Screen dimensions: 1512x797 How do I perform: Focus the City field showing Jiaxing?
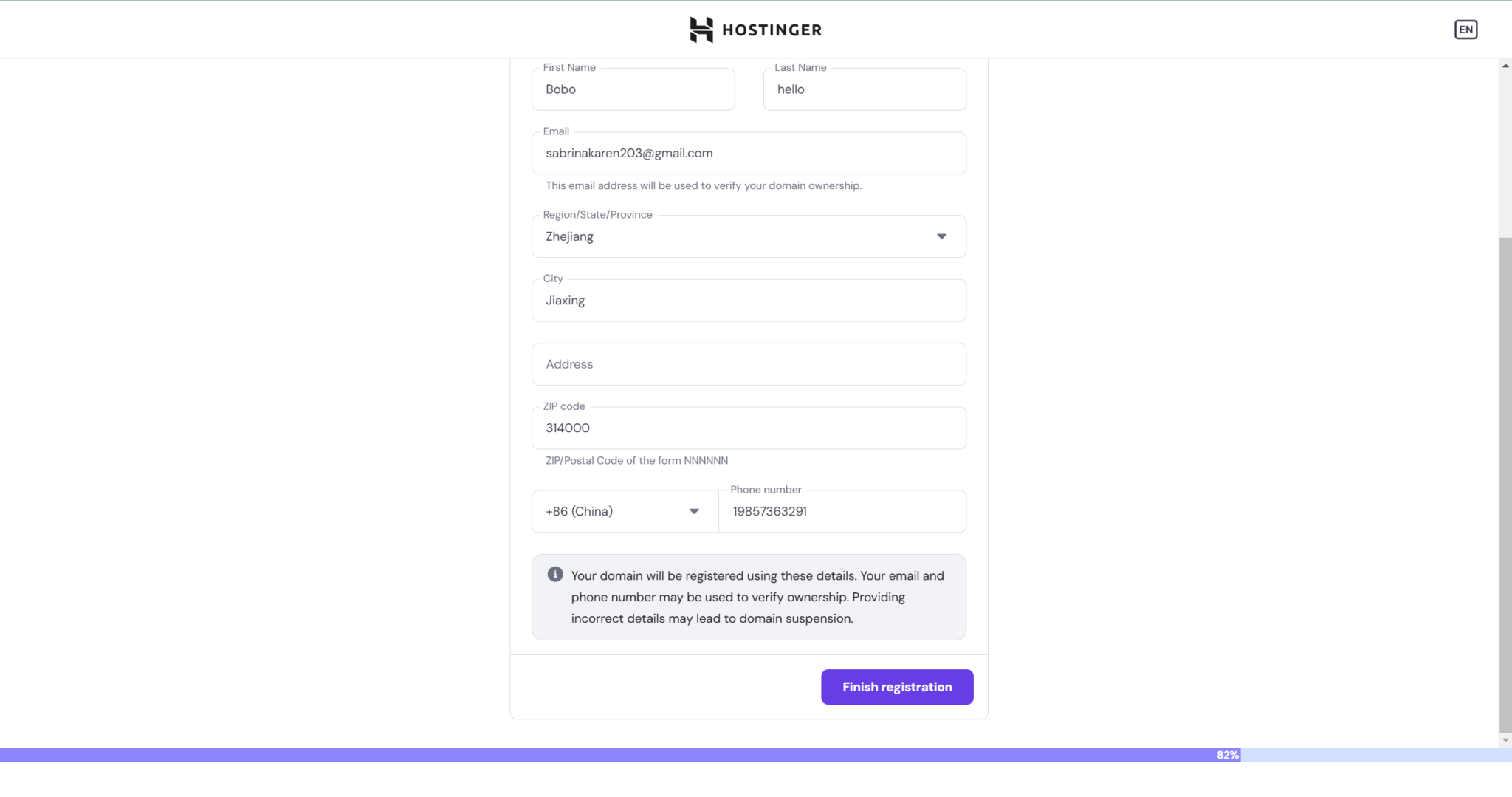point(748,301)
